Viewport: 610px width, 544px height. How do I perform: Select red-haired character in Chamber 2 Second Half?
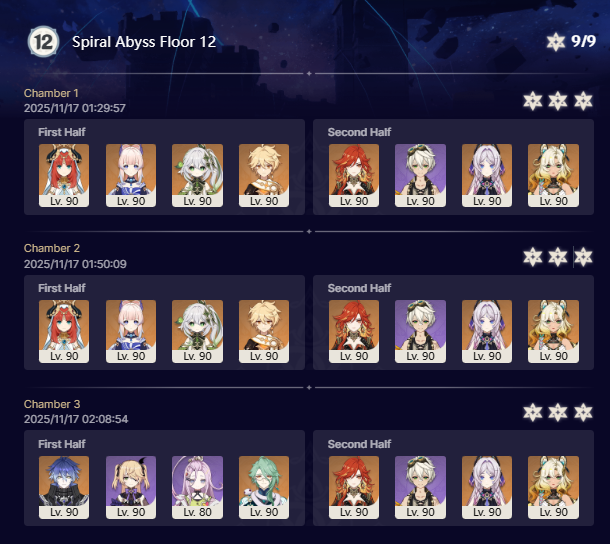pos(354,331)
